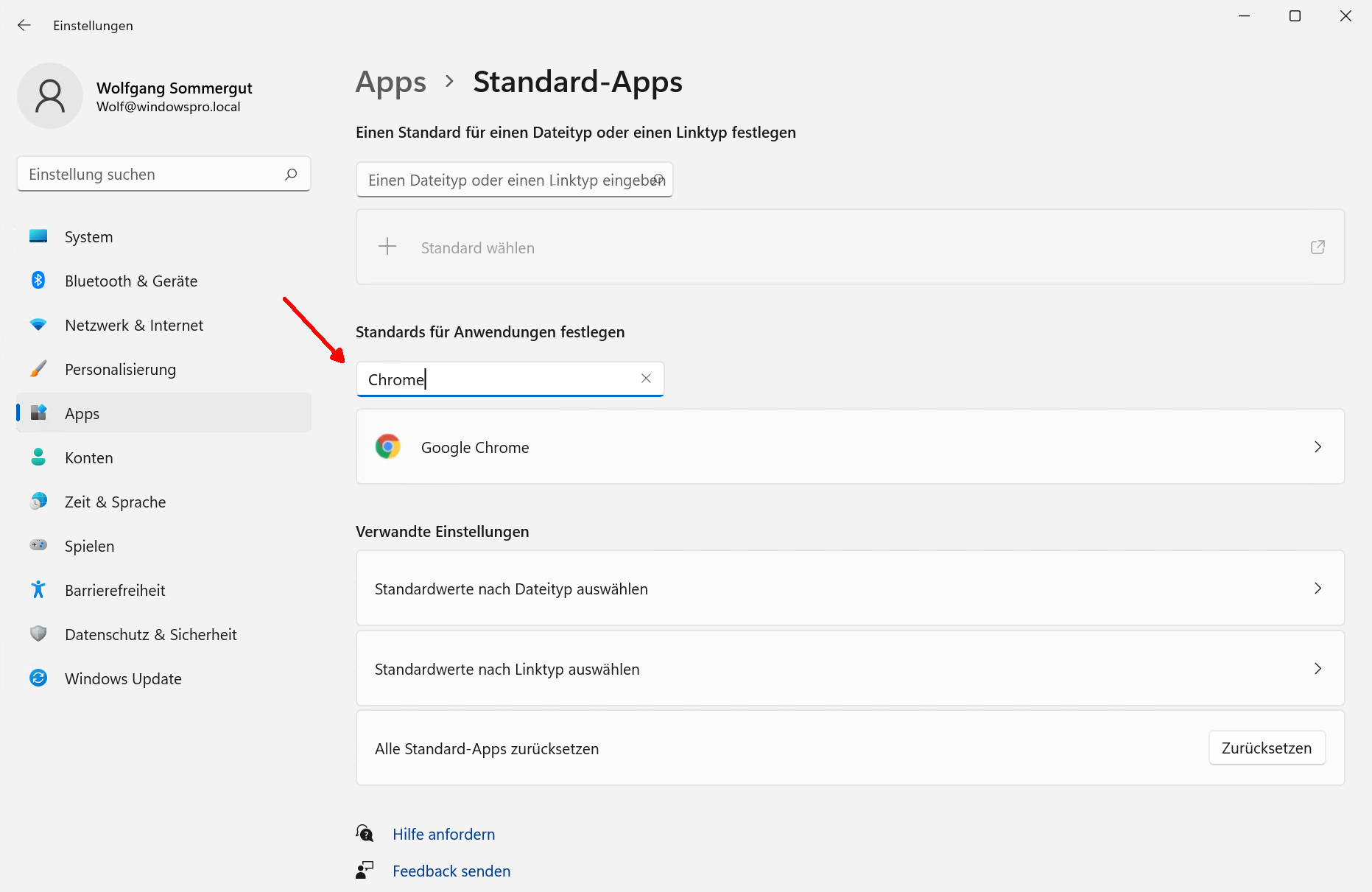1372x892 pixels.
Task: Select the Personalisierung brush icon
Action: tap(38, 369)
